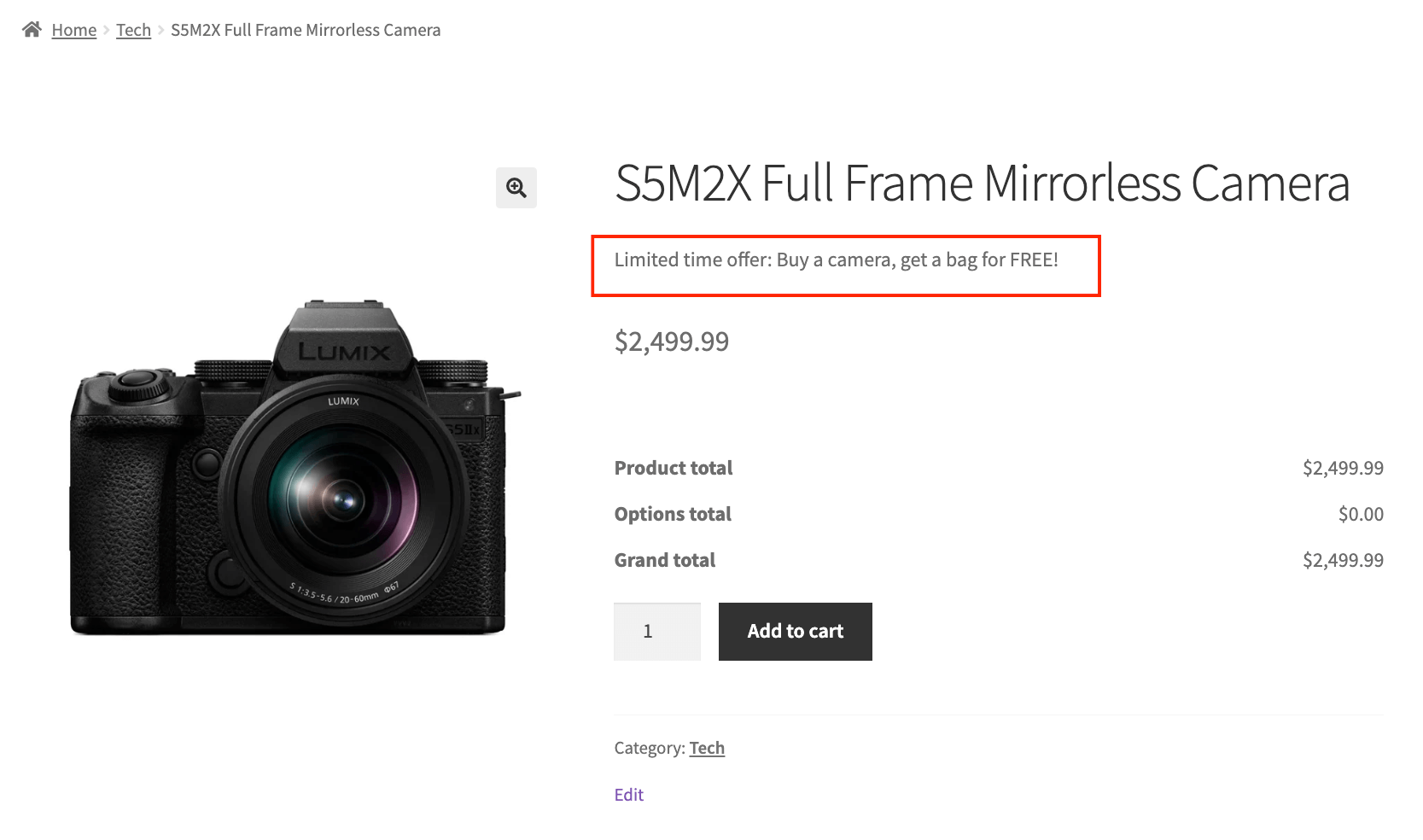Click the $0.00 options total value
The height and width of the screenshot is (840, 1423).
(1361, 514)
